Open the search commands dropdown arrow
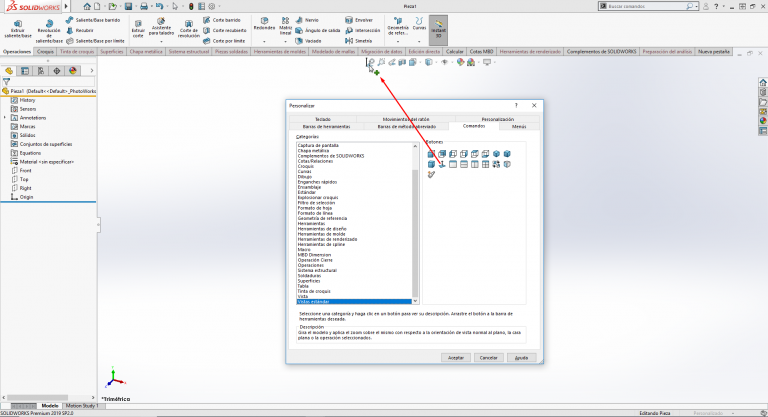The image size is (768, 417). [696, 6]
